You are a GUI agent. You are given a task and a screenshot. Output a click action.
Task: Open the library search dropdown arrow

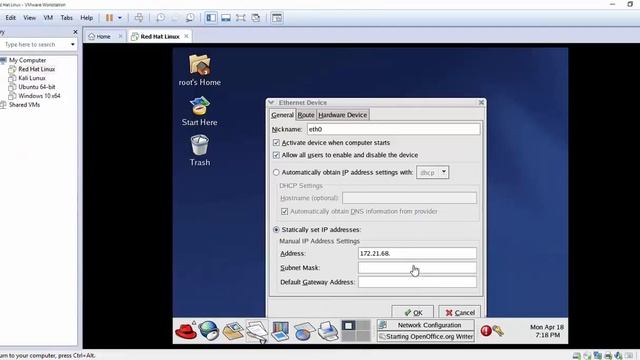(x=73, y=44)
